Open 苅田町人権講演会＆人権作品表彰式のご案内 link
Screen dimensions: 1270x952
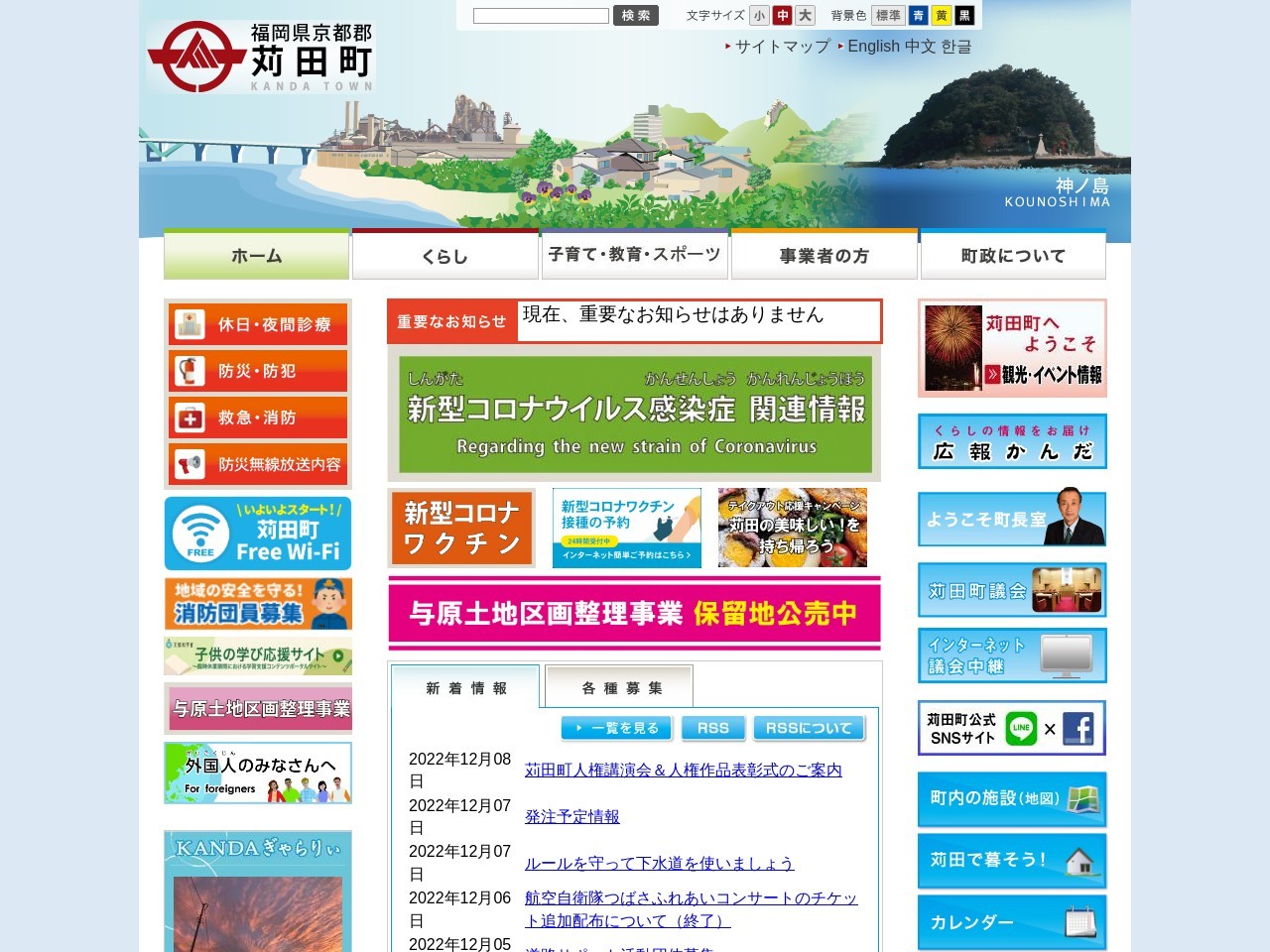[x=684, y=770]
